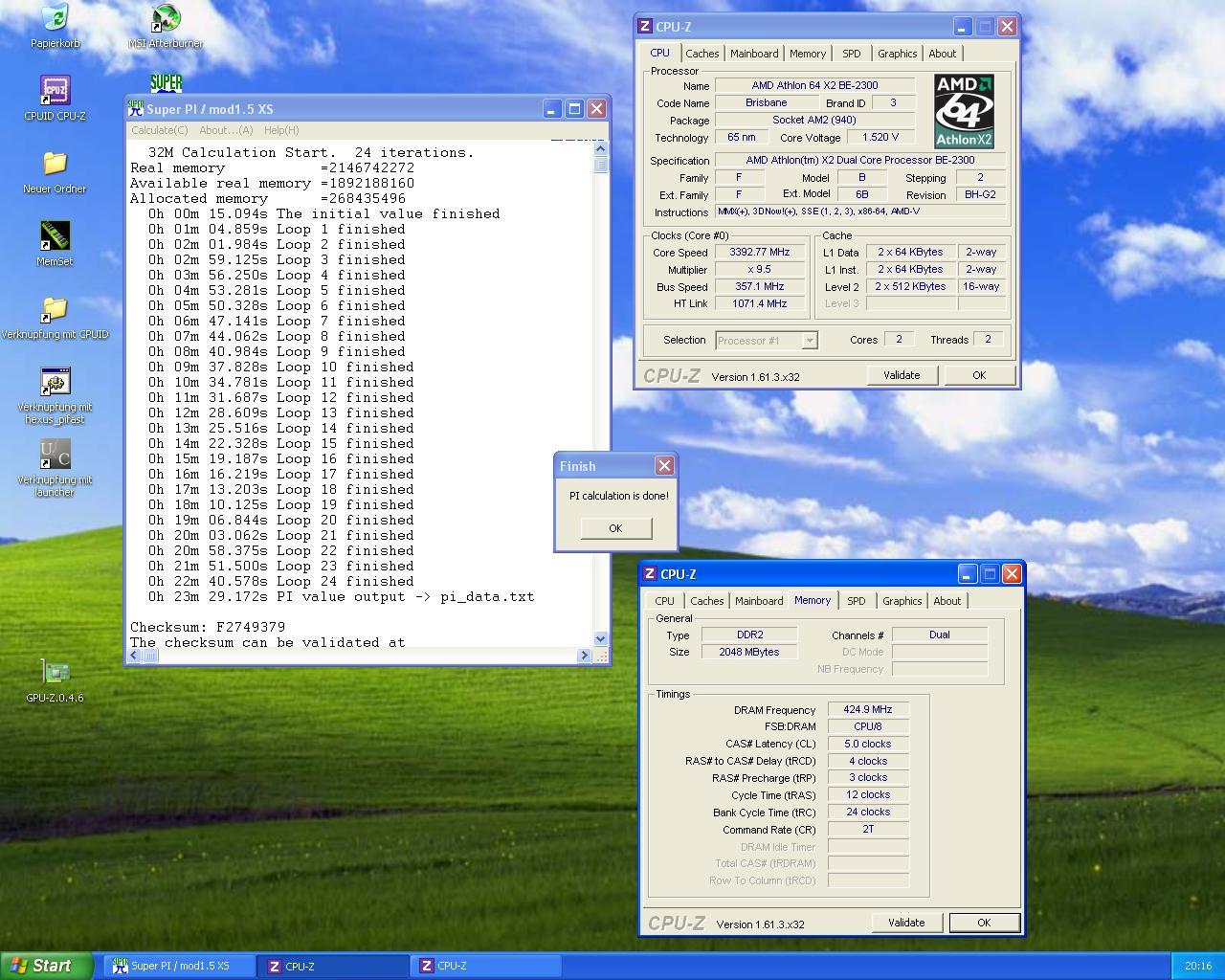Click CAS# Latency value 5.0 clocks
This screenshot has width=1225, height=980.
click(x=868, y=745)
